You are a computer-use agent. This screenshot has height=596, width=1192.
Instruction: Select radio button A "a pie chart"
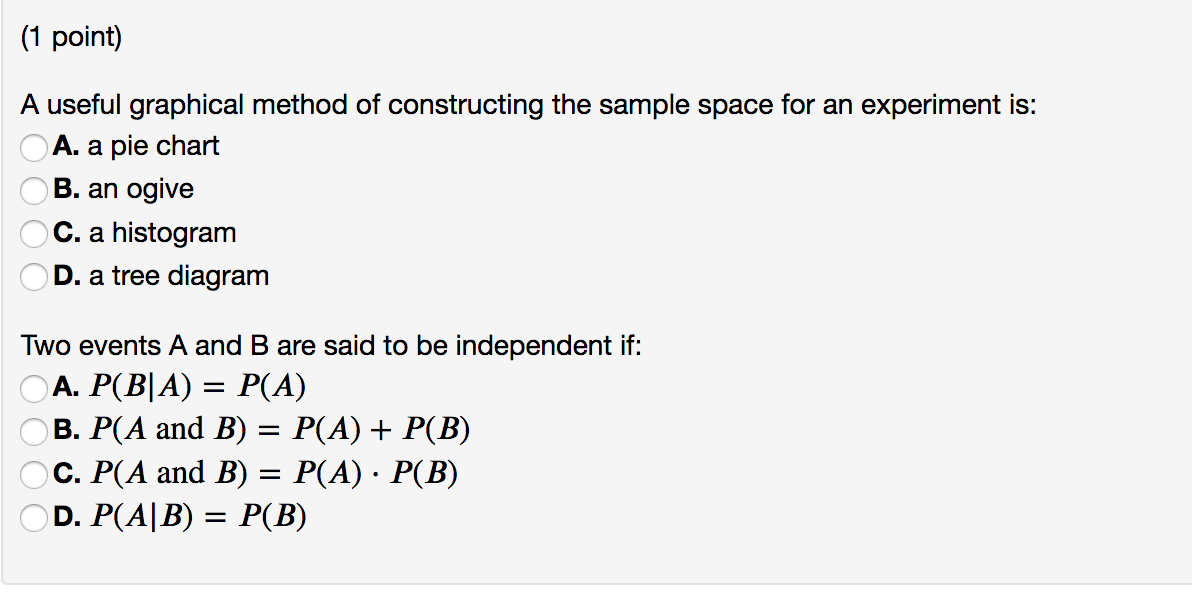33,147
